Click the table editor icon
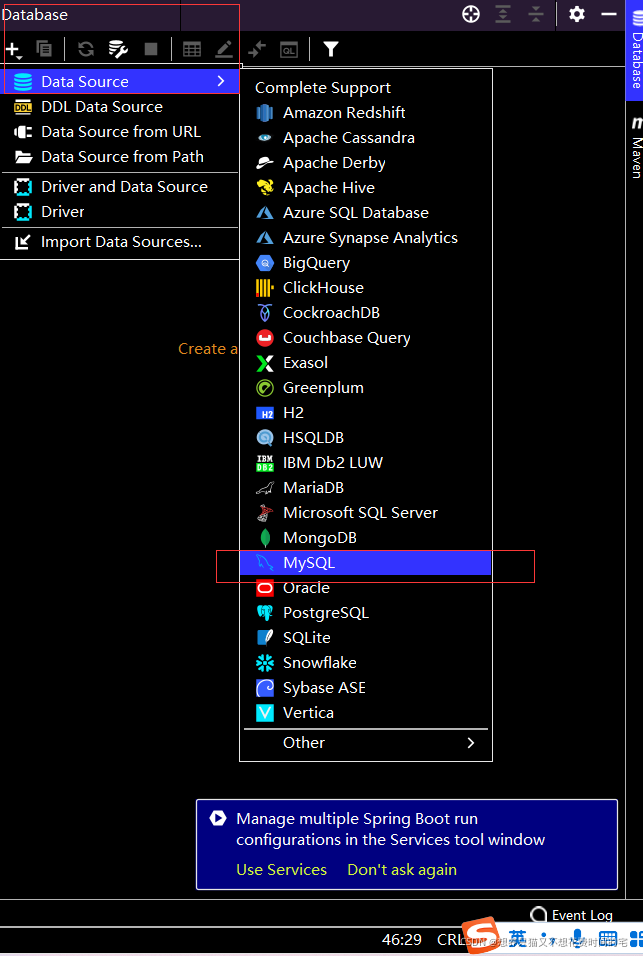643x956 pixels. [x=192, y=49]
